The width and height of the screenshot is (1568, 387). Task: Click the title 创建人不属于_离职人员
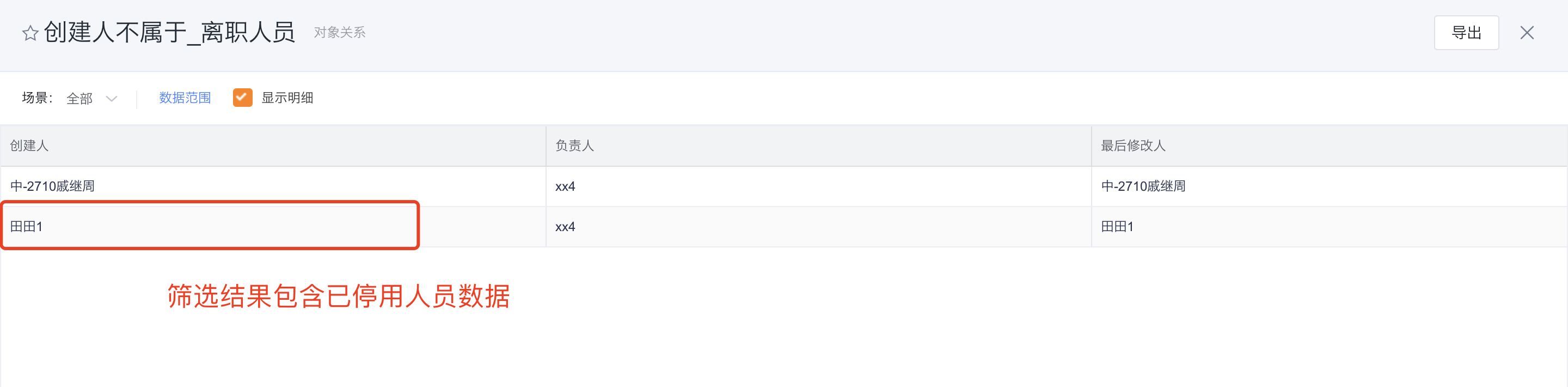point(169,32)
